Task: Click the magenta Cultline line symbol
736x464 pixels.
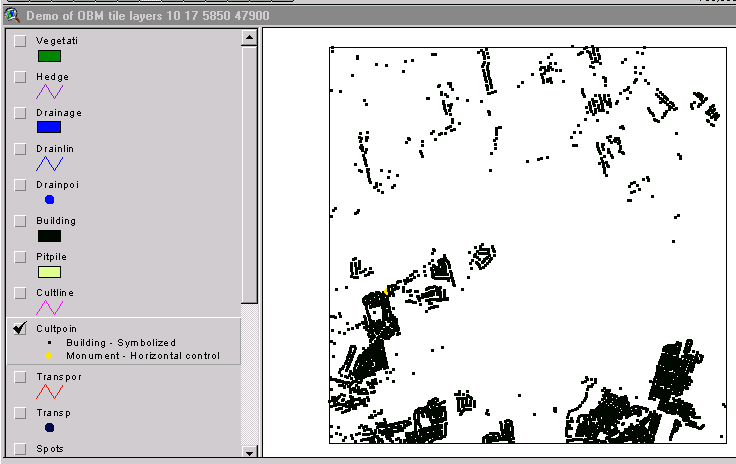Action: (x=49, y=308)
